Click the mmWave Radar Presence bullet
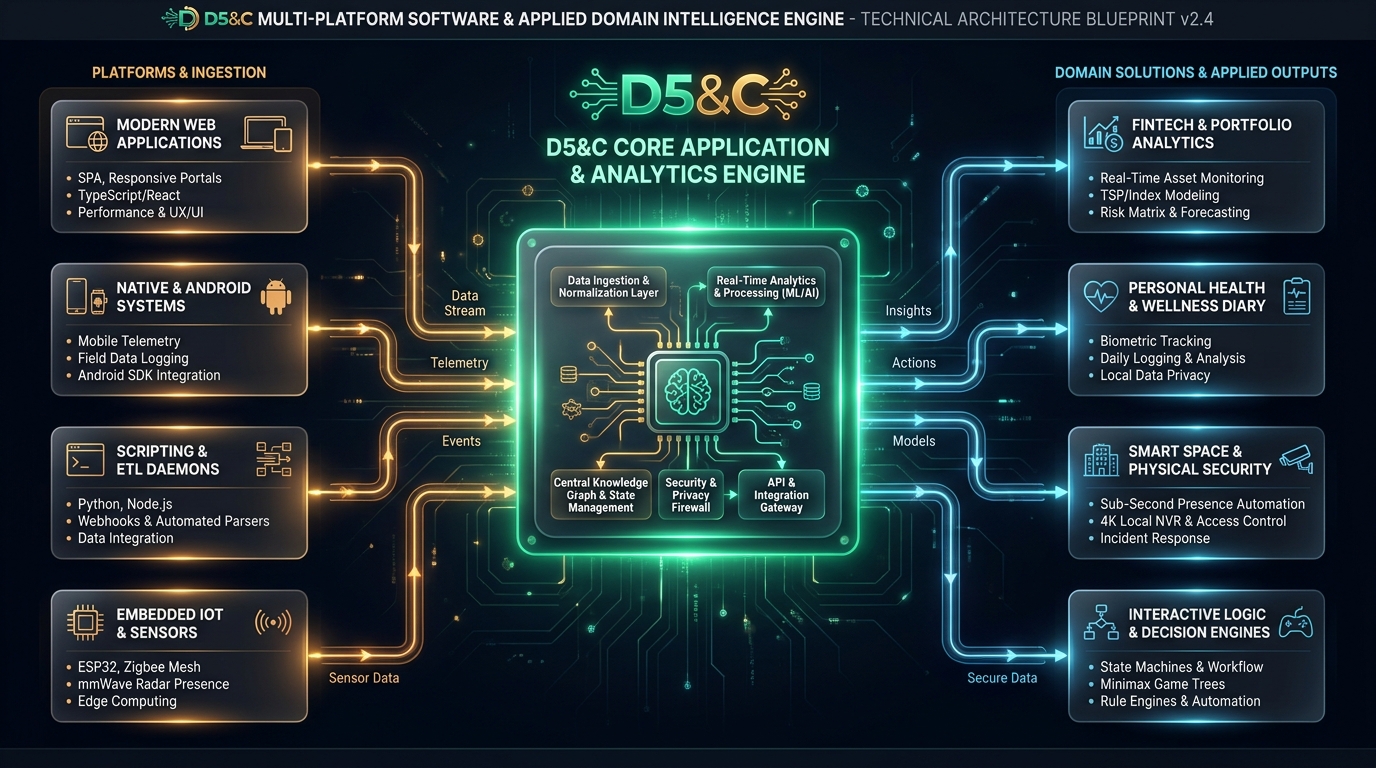Viewport: 1376px width, 768px height. pos(153,684)
